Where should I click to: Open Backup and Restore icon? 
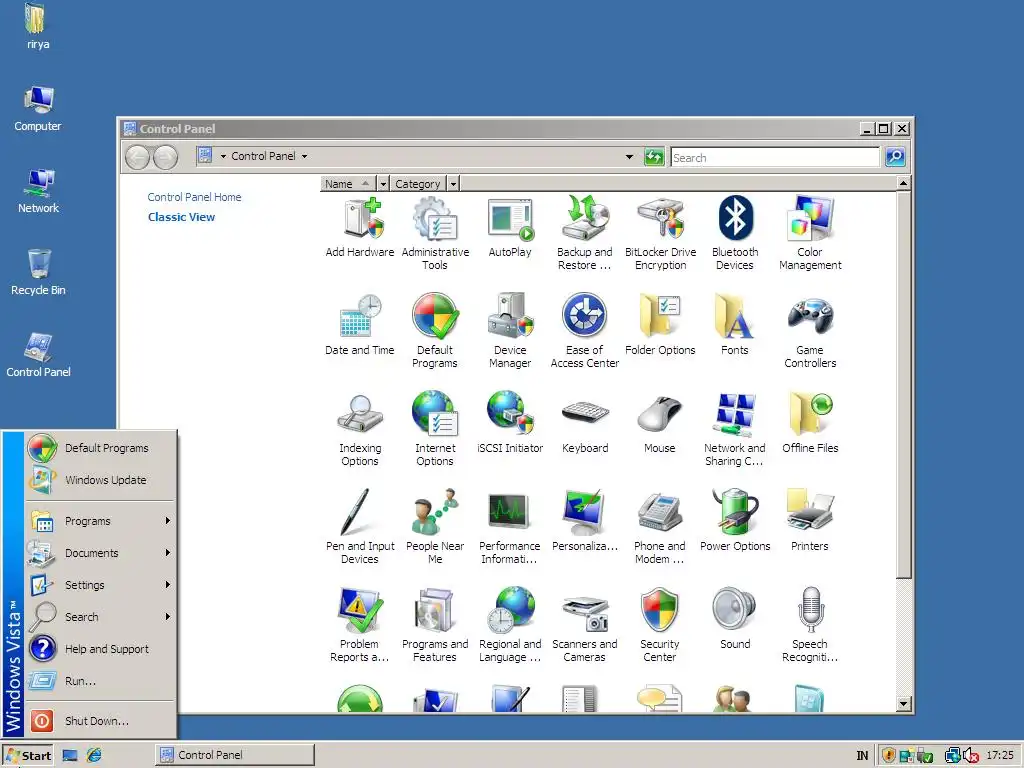coord(584,233)
